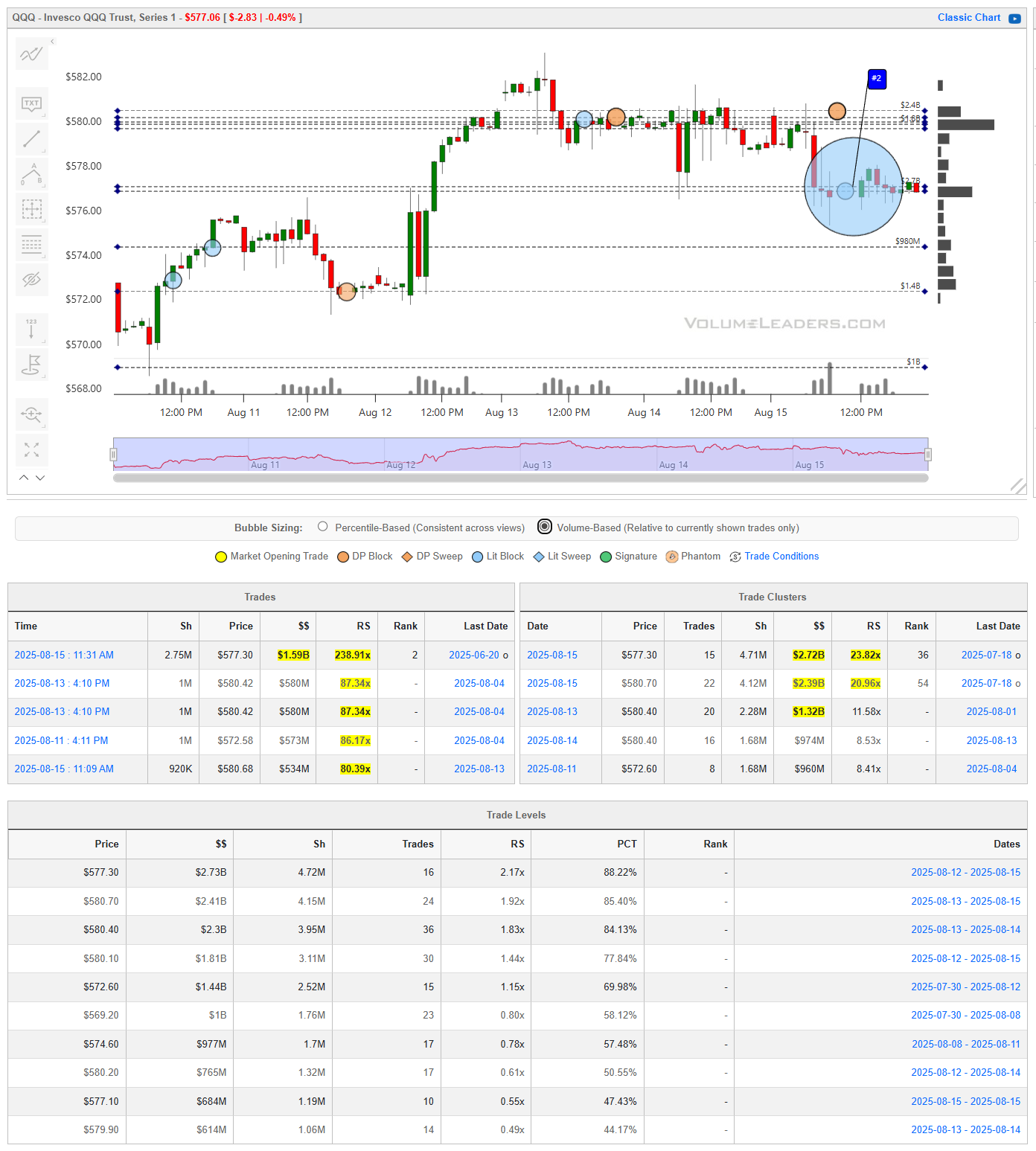Select the Fibonacci levels lines tool
The image size is (1036, 1151).
pos(31,244)
